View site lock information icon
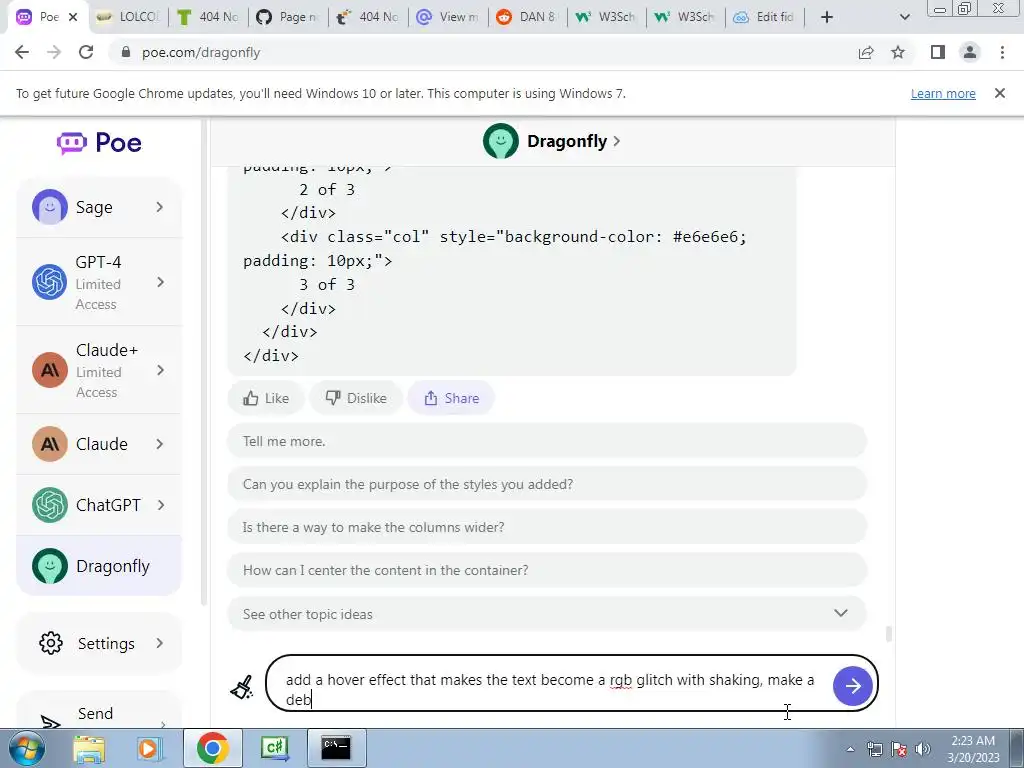Viewport: 1024px width, 768px height. click(x=126, y=52)
